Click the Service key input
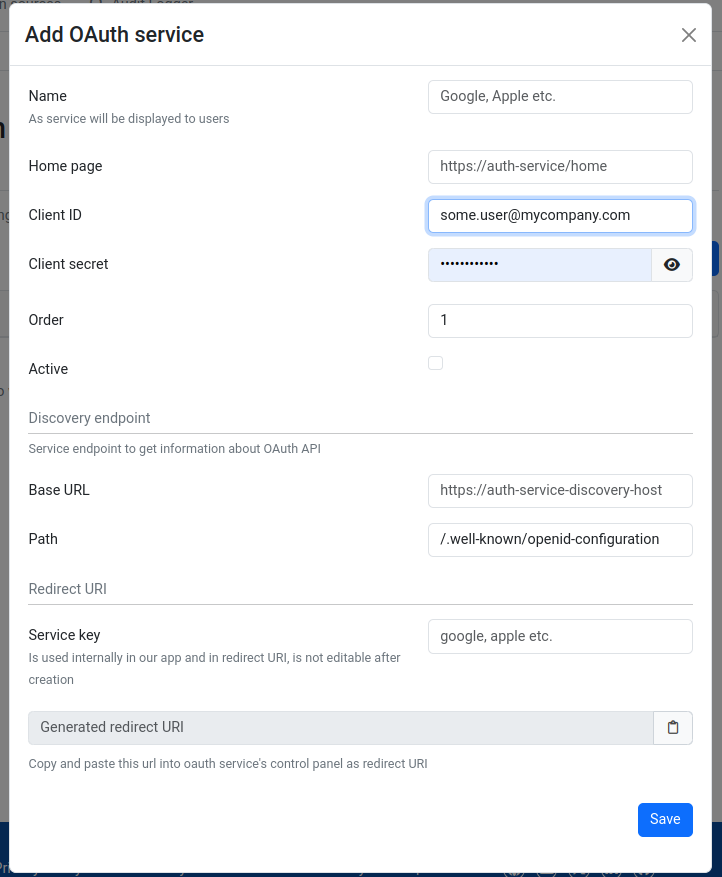Screen dimensions: 722x877 (x=560, y=636)
